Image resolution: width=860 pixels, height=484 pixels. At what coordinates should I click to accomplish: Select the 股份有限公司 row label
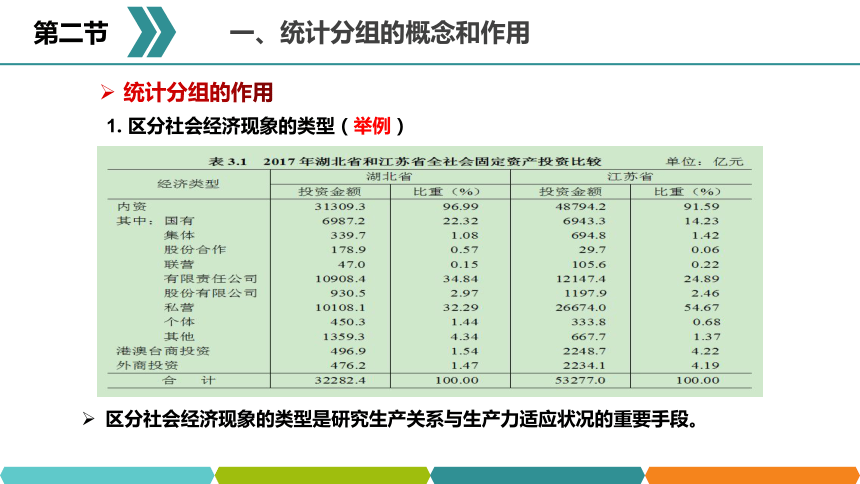tap(211, 292)
